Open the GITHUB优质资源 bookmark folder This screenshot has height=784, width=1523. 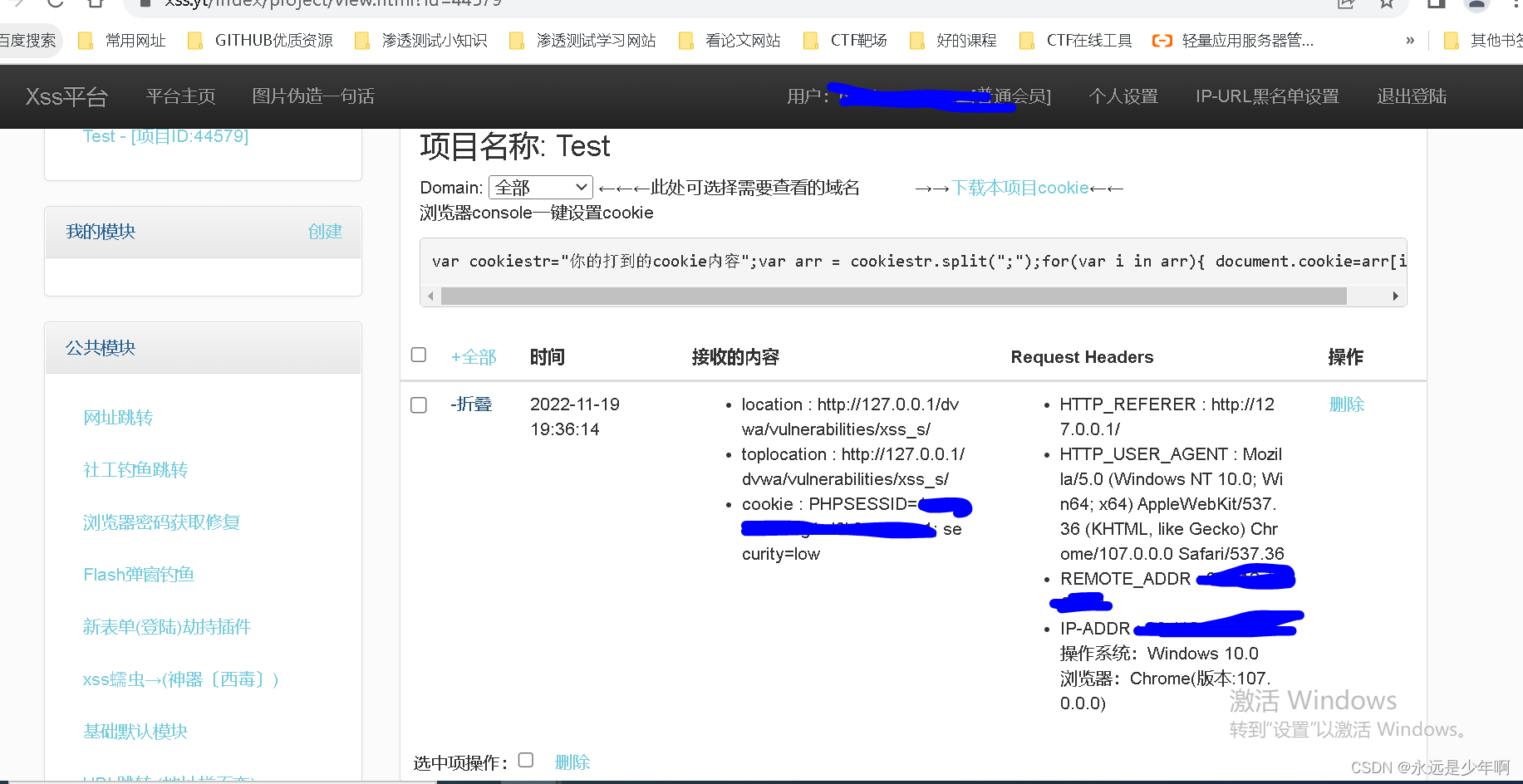coord(260,41)
